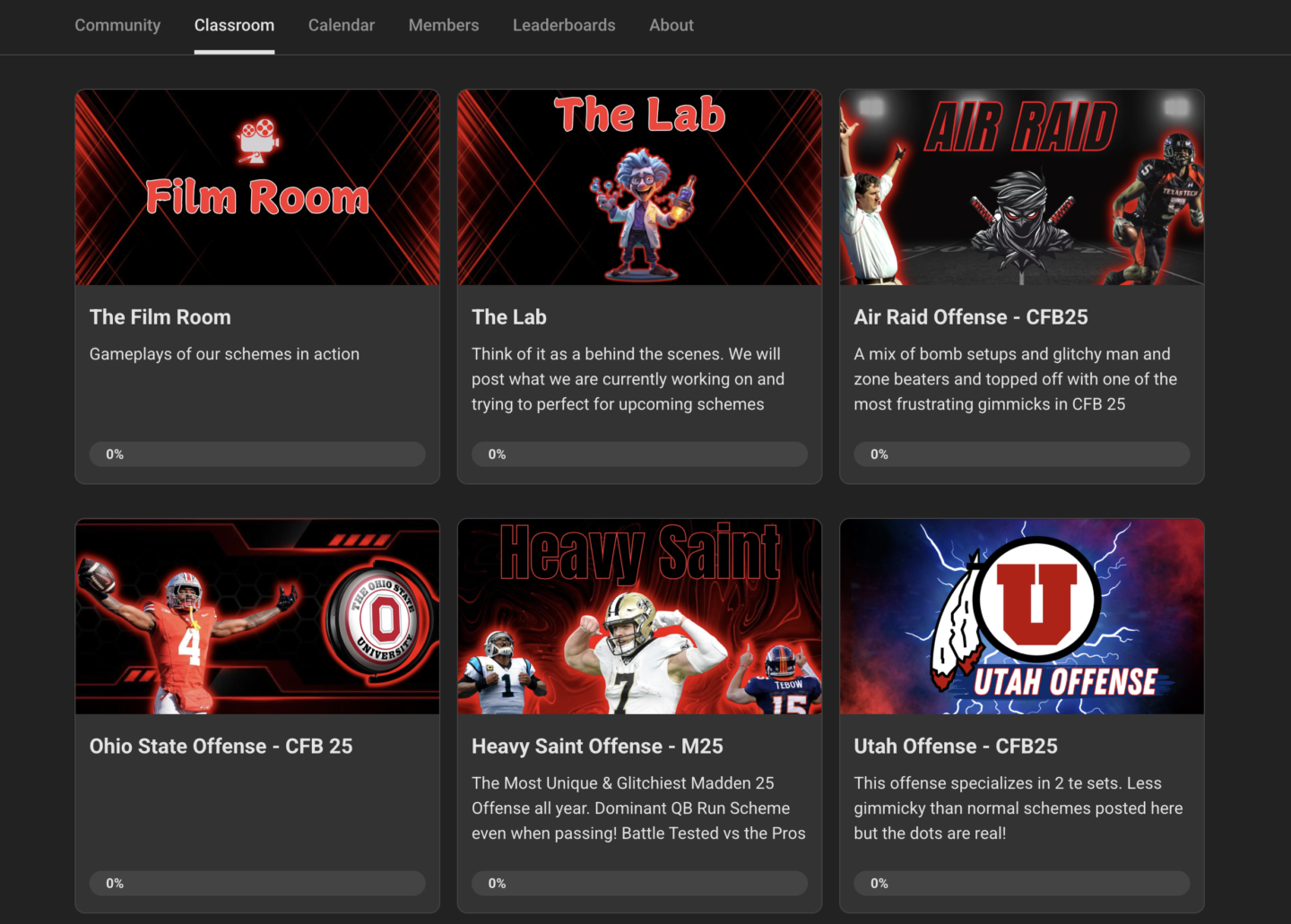Click the Utah Offense progress bar
Viewport: 1291px width, 924px height.
click(x=1022, y=884)
